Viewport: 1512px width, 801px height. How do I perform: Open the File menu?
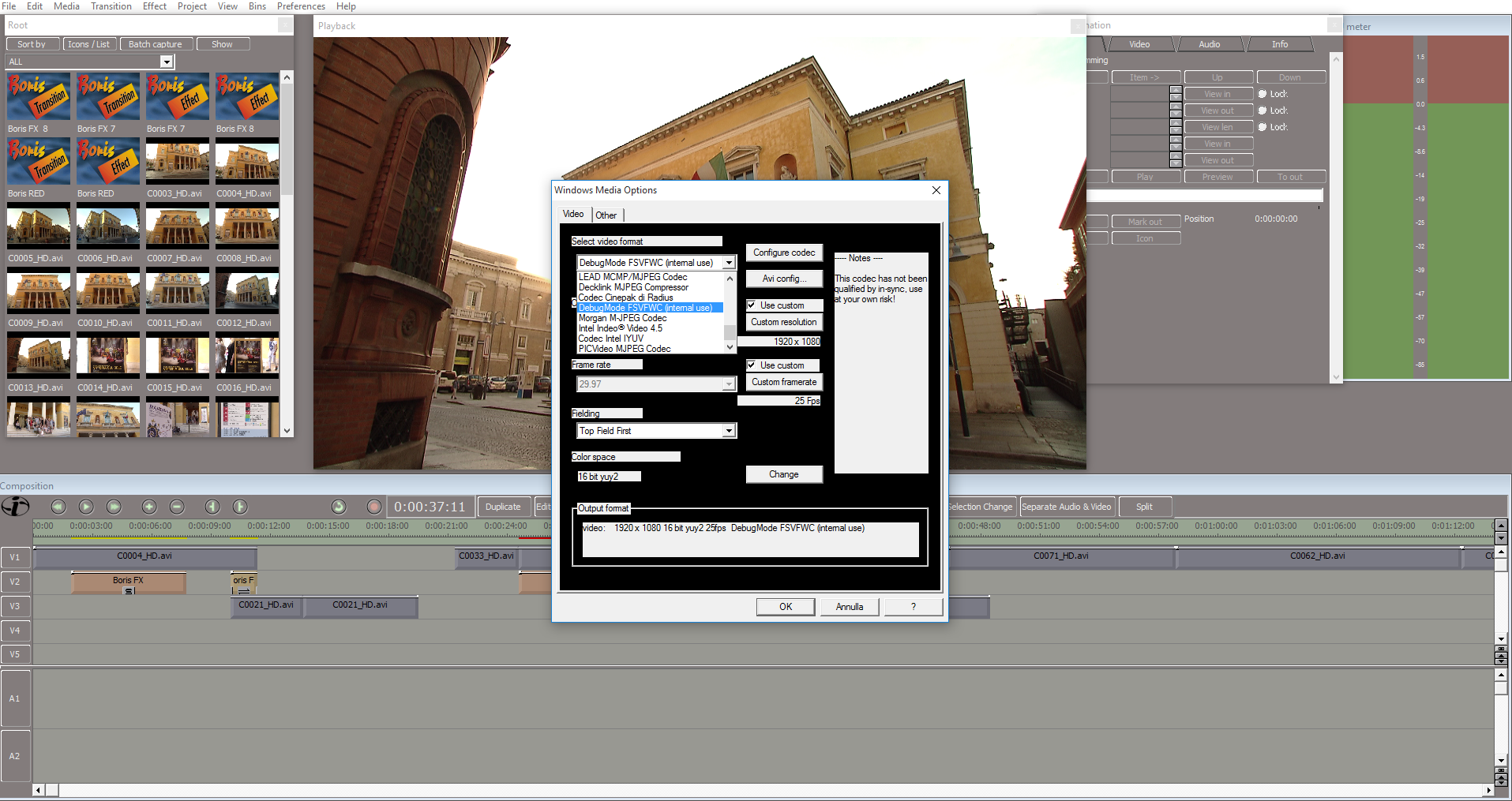click(9, 6)
